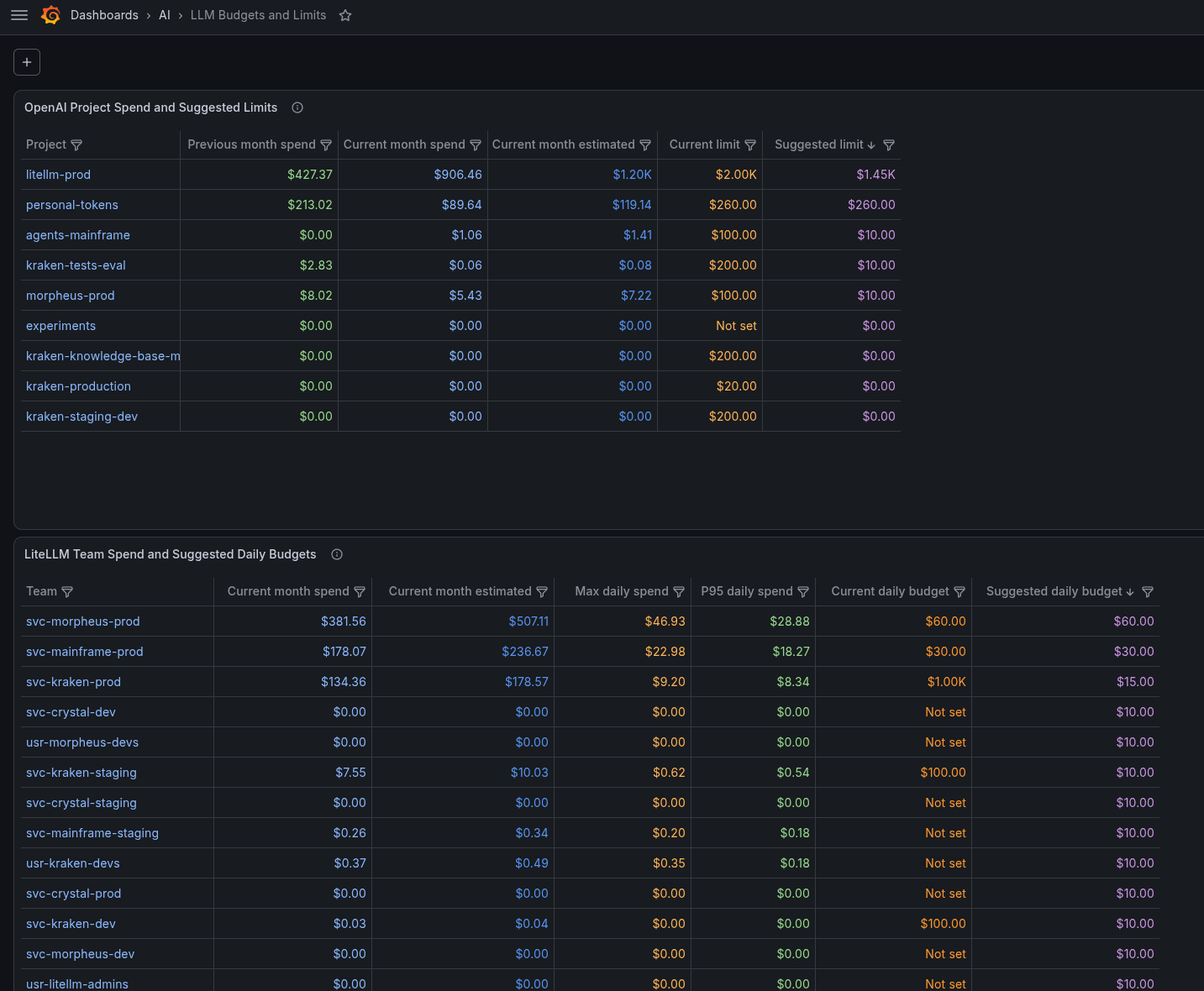Show info for LiteLLM Team Spend panel
The height and width of the screenshot is (991, 1204).
tap(337, 554)
